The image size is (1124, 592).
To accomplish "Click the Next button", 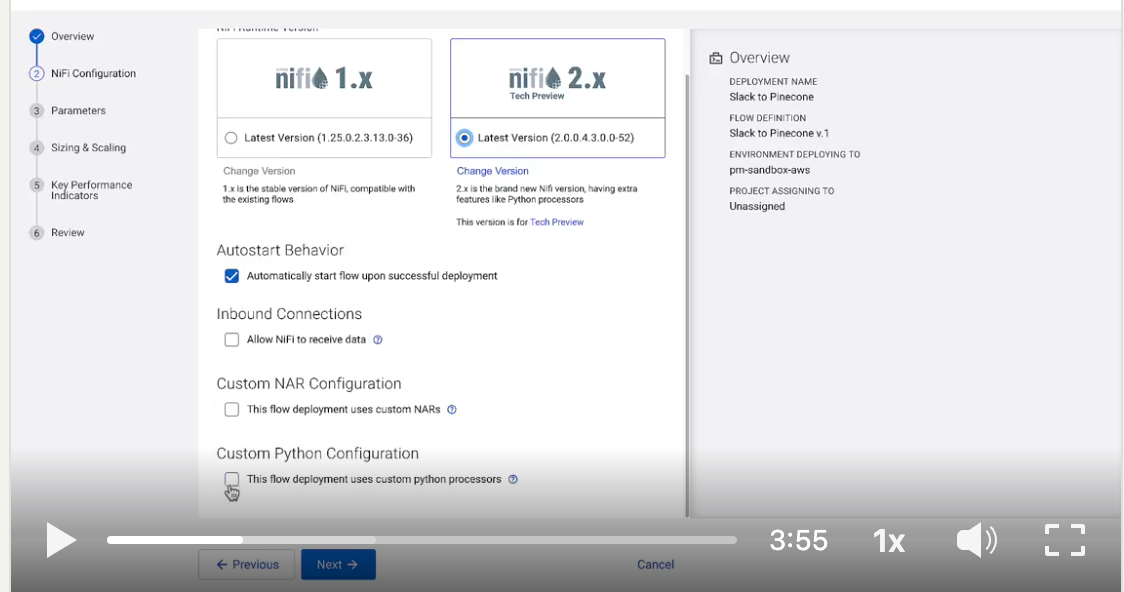I will (x=338, y=564).
